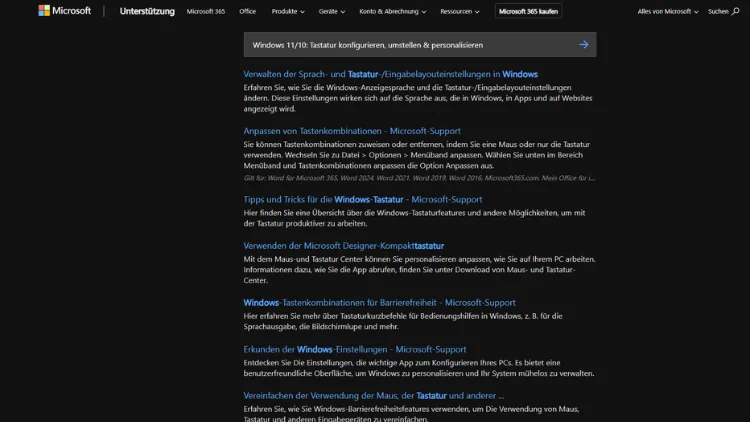
Task: Expand the Produkte dropdown
Action: pyautogui.click(x=288, y=11)
